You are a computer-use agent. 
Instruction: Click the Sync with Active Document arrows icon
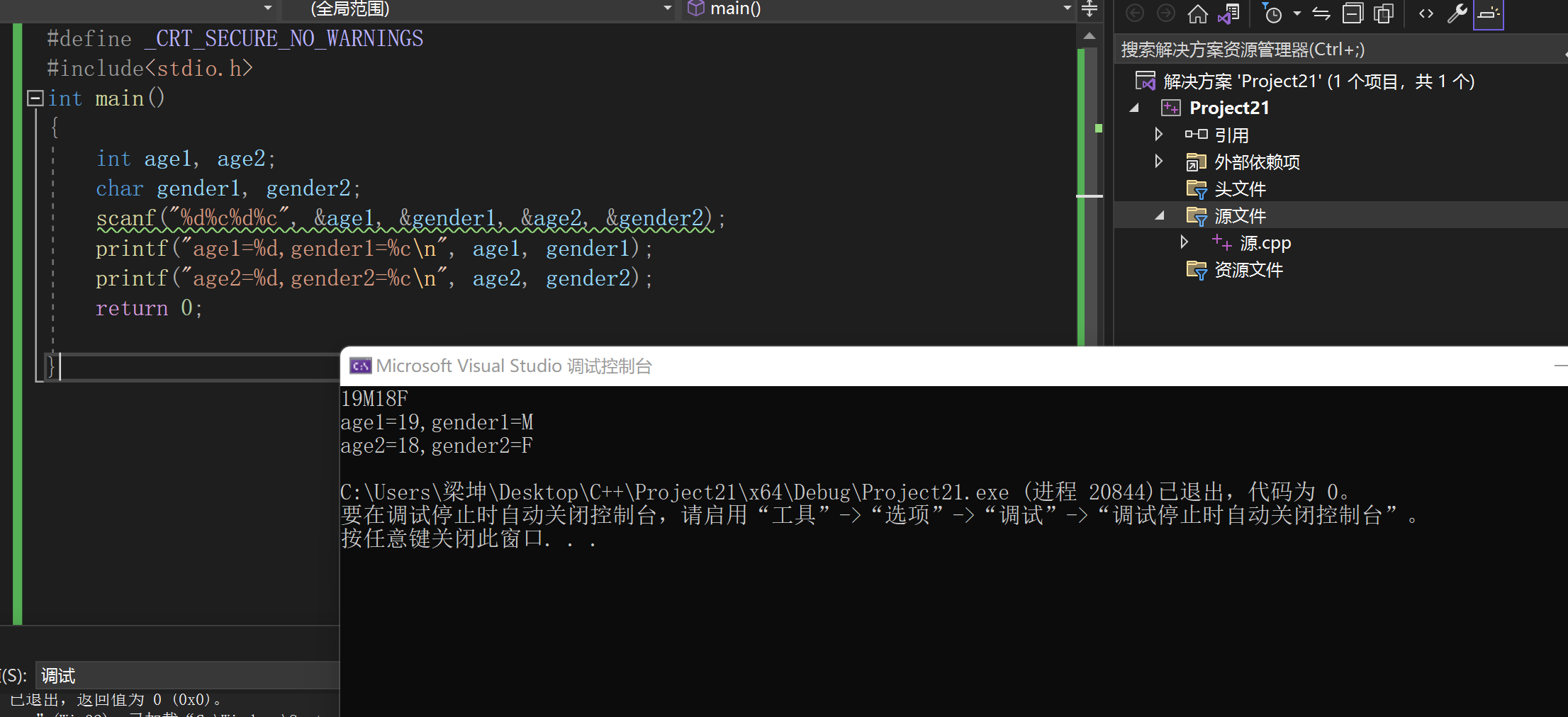coord(1321,13)
